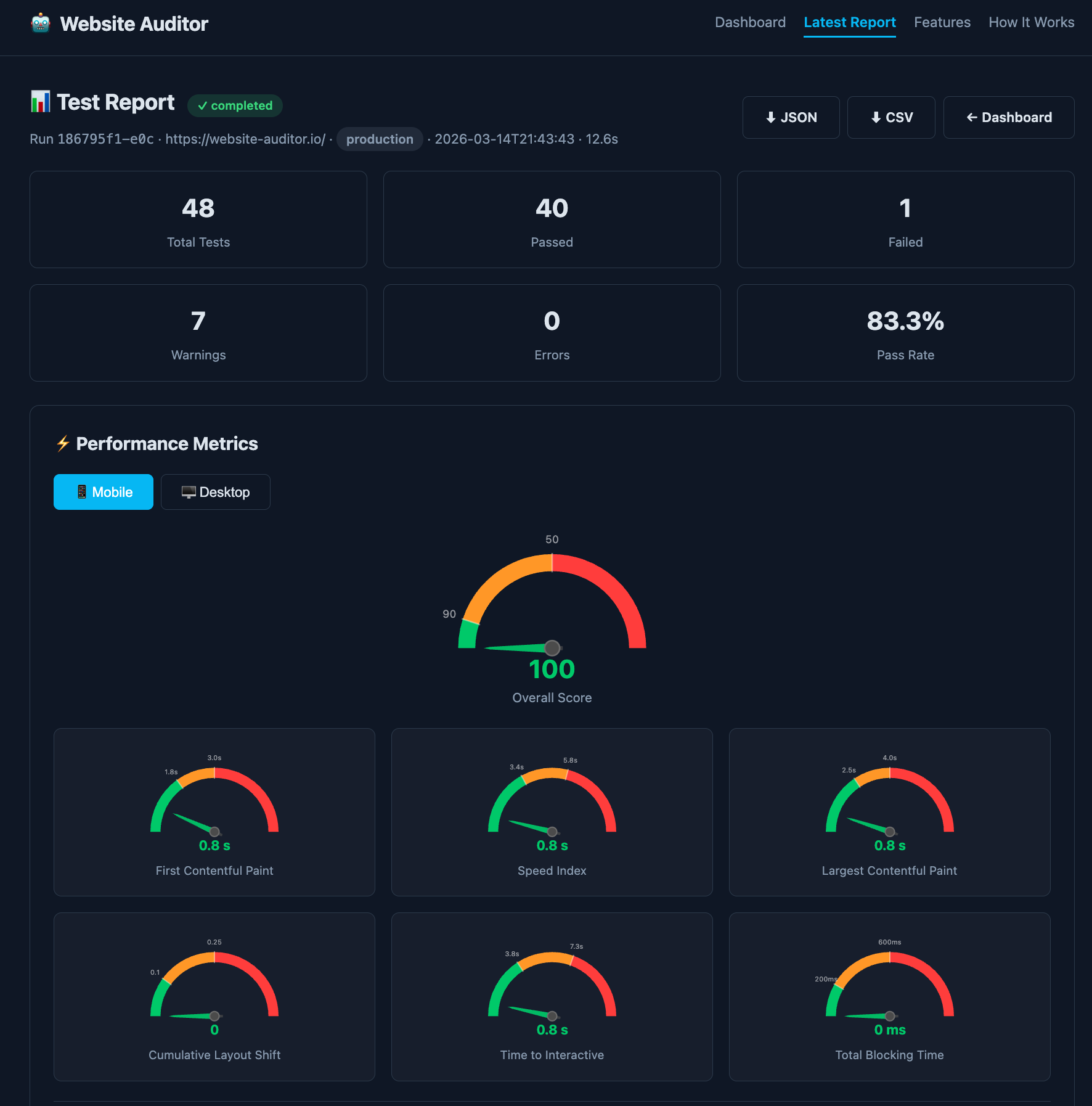Switch to the Desktop metrics tab

[x=216, y=492]
